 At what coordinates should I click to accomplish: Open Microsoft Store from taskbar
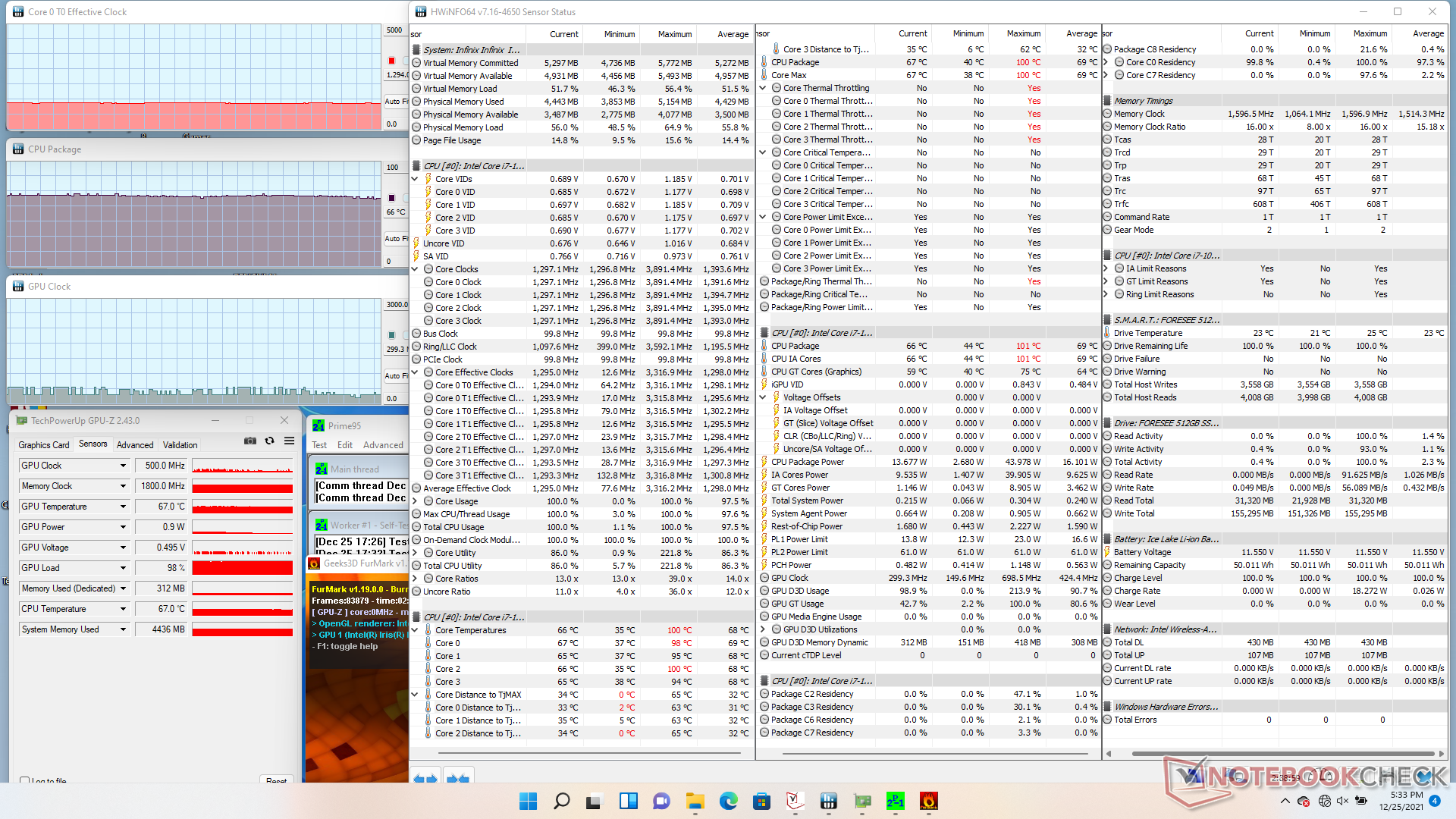[761, 801]
